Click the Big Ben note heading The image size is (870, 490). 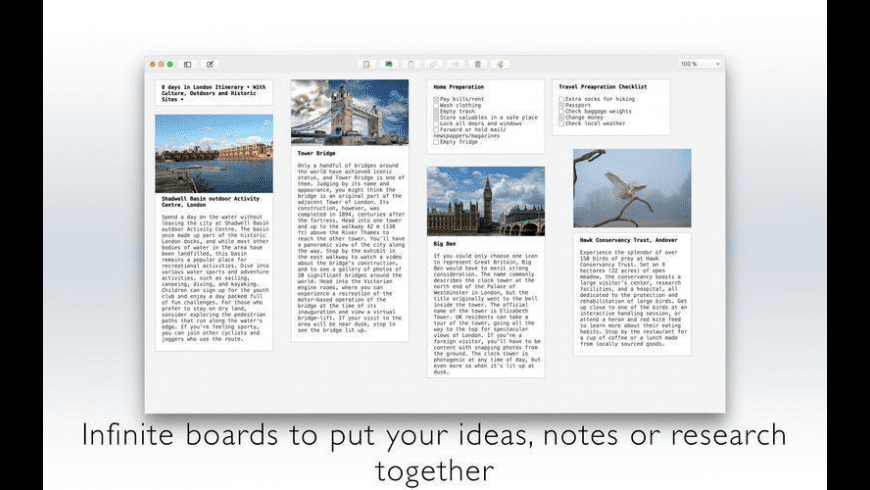pyautogui.click(x=444, y=244)
